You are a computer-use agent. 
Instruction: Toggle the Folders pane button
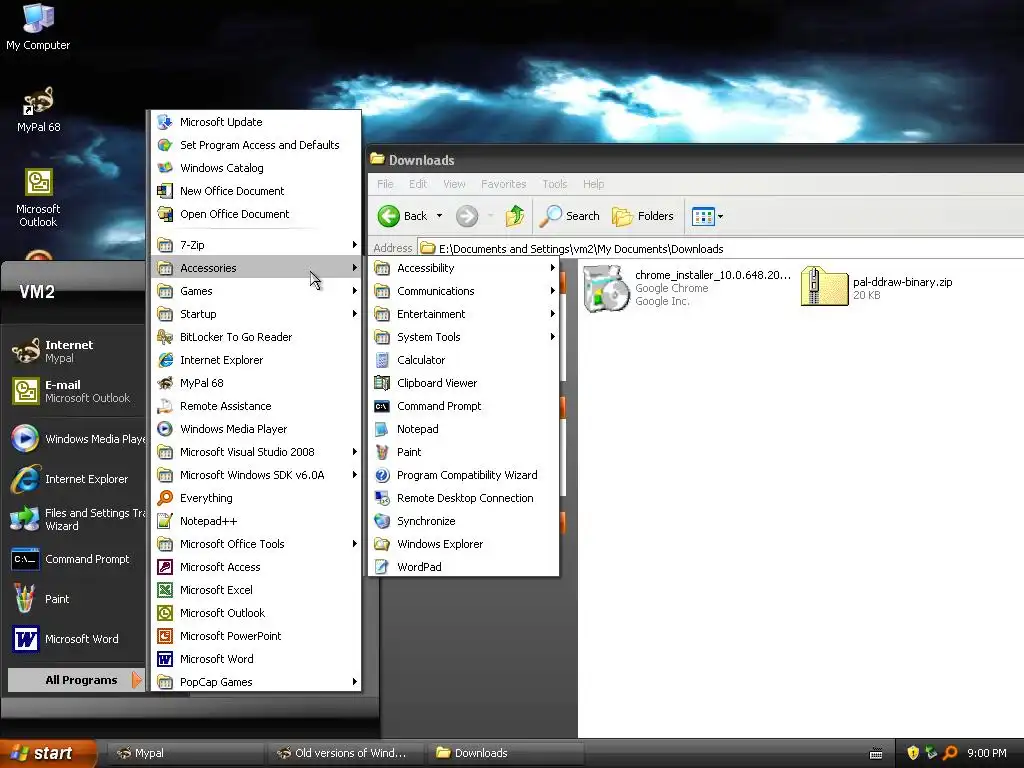(643, 216)
